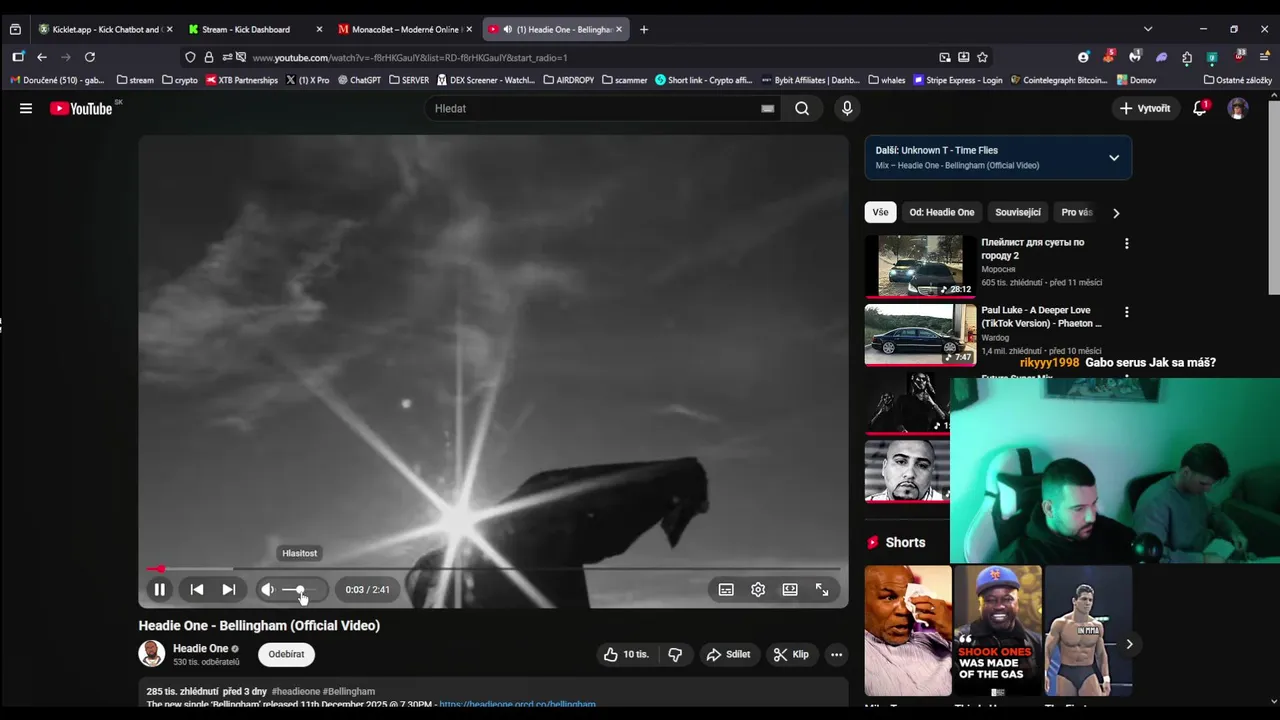Open the Ostatné záložky folder
Screen dimensions: 1280x720
(1238, 80)
